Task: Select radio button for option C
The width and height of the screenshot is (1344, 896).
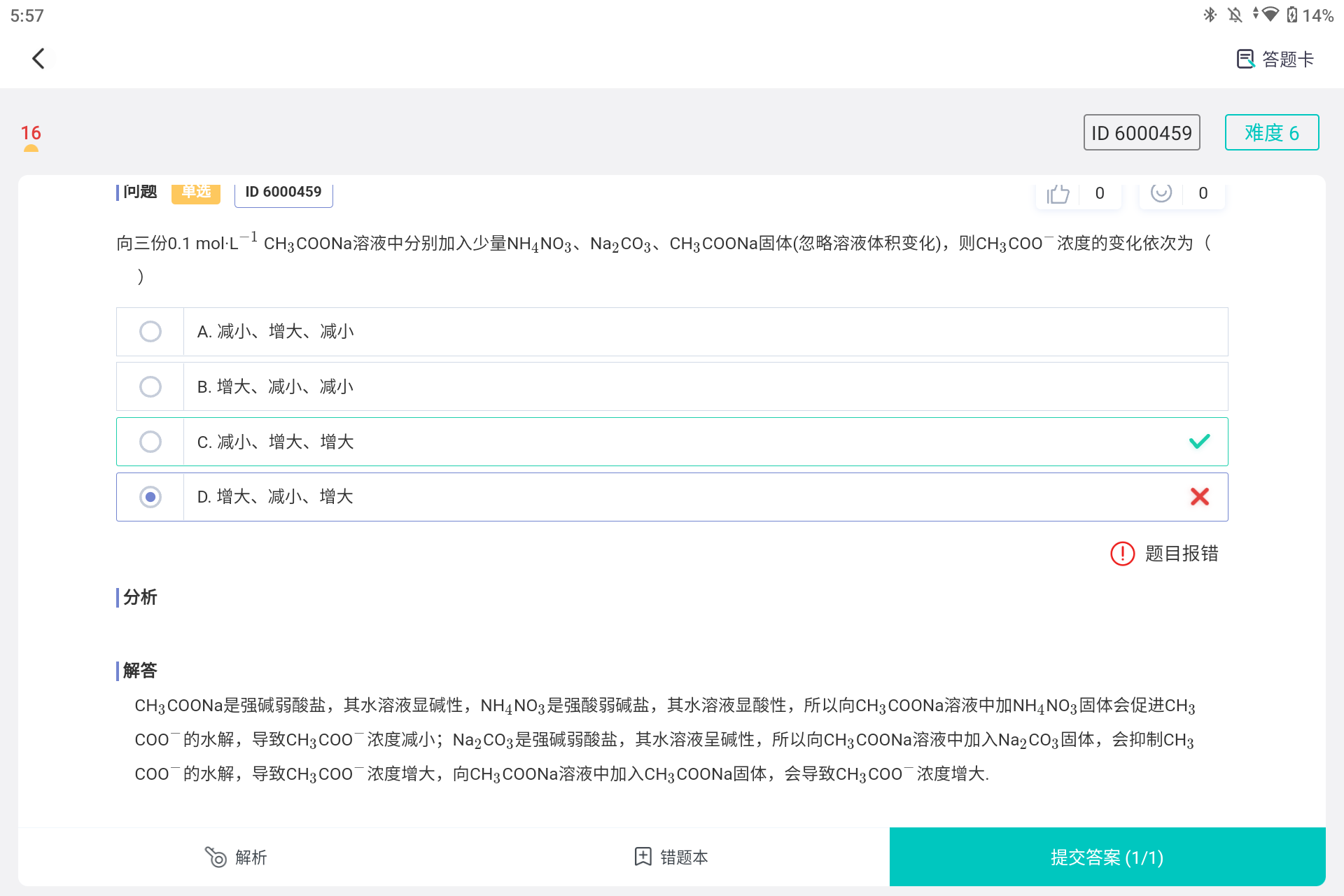Action: [150, 442]
